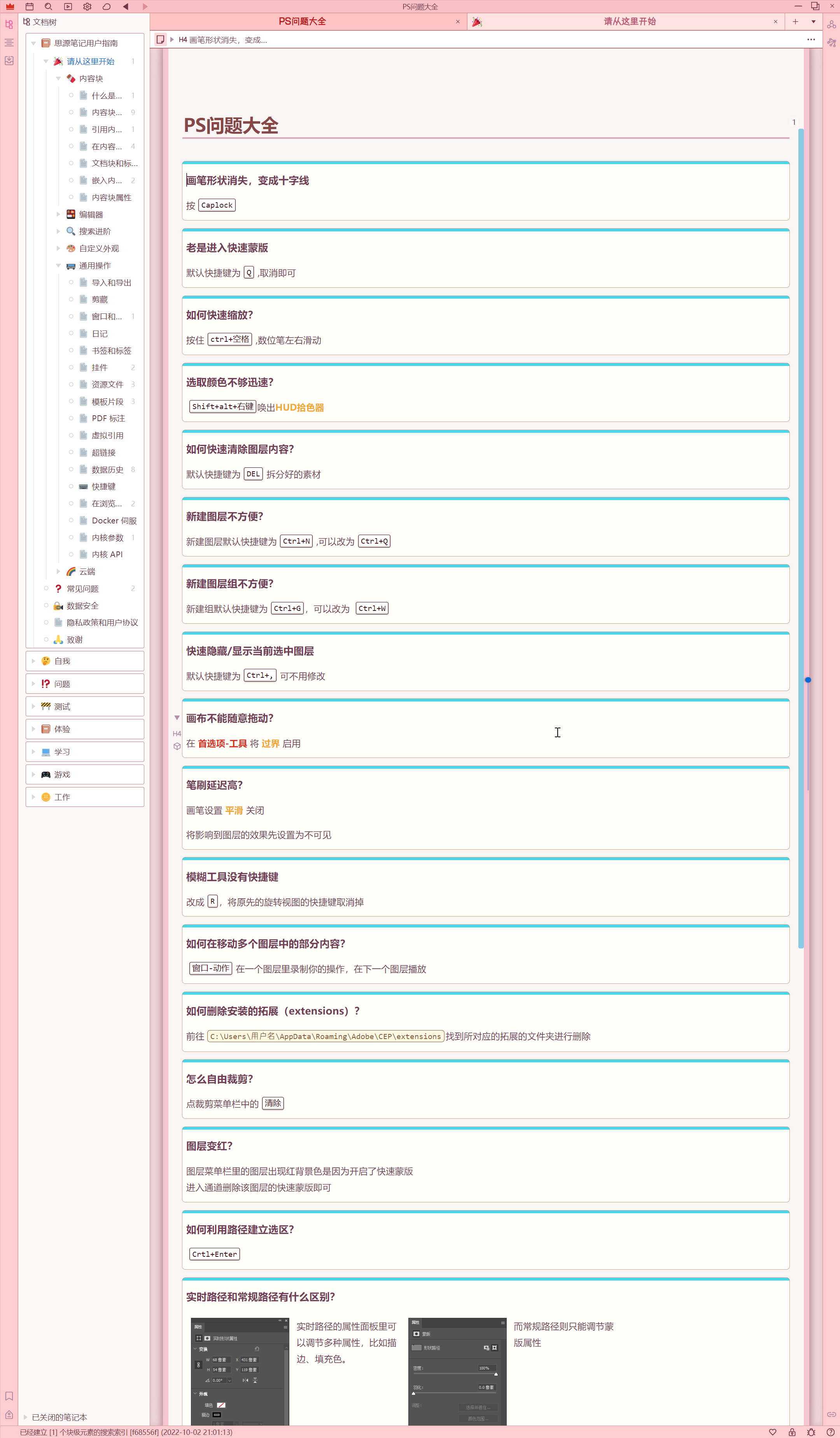Screen dimensions: 840x1438
Task: Open the backlinks panel icon in right dock
Action: [831, 1414]
